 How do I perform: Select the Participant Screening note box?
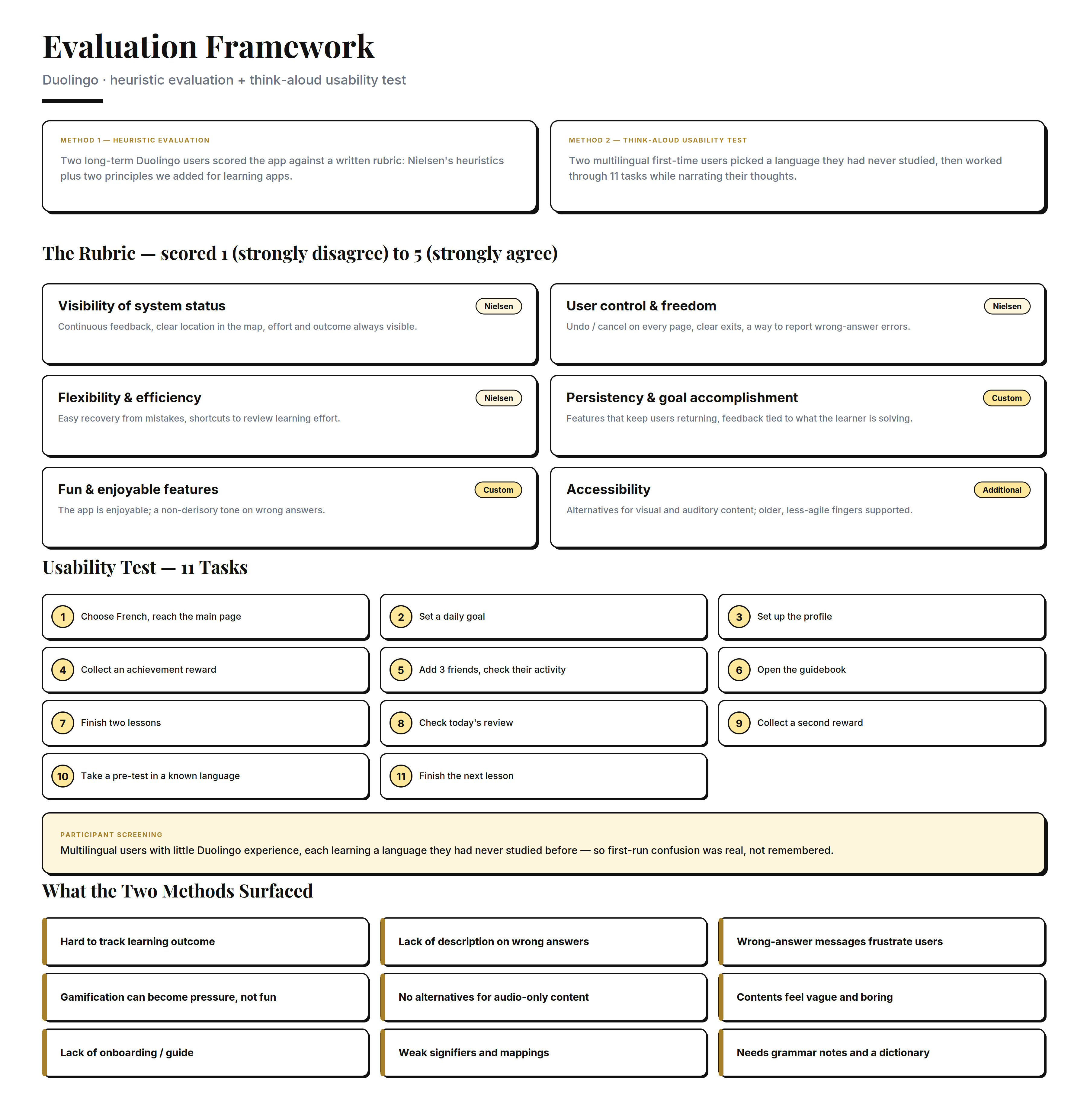(x=545, y=844)
